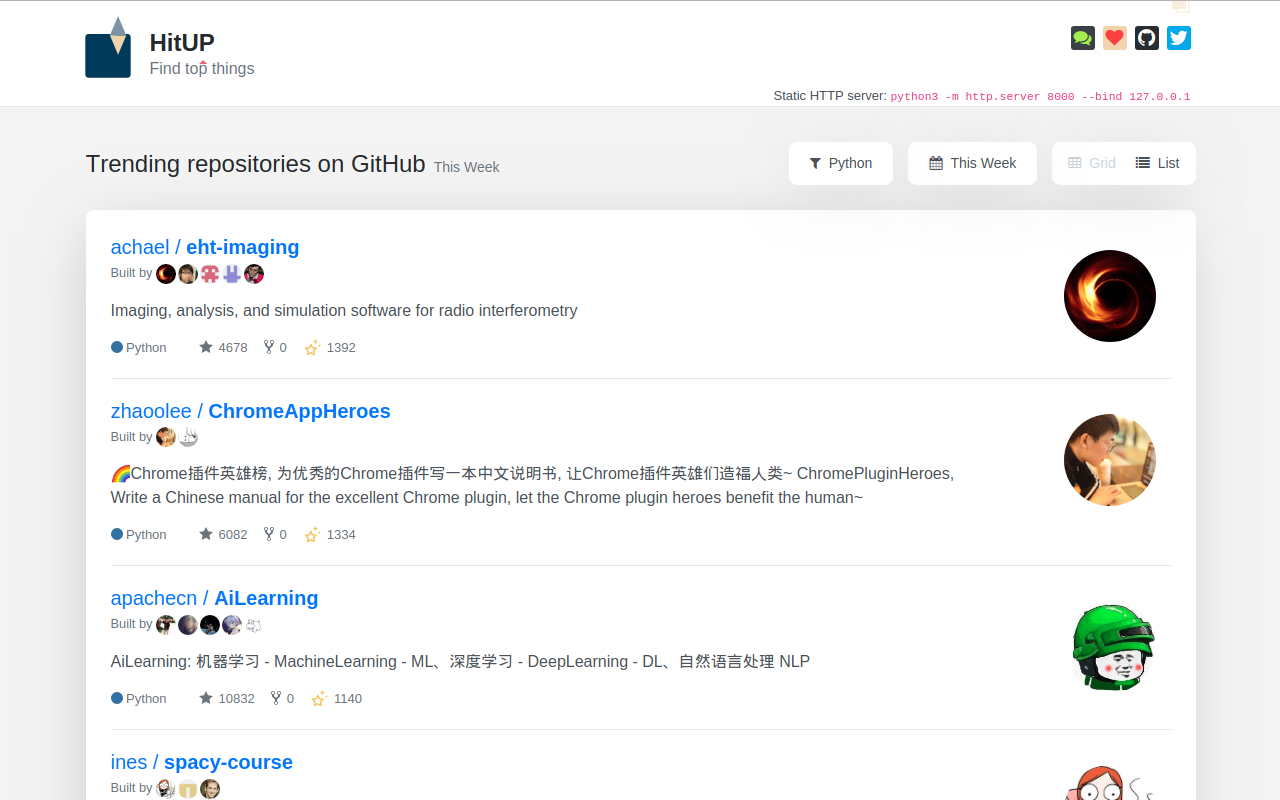
Task: Click the fork count for eht-imaging
Action: pos(275,347)
